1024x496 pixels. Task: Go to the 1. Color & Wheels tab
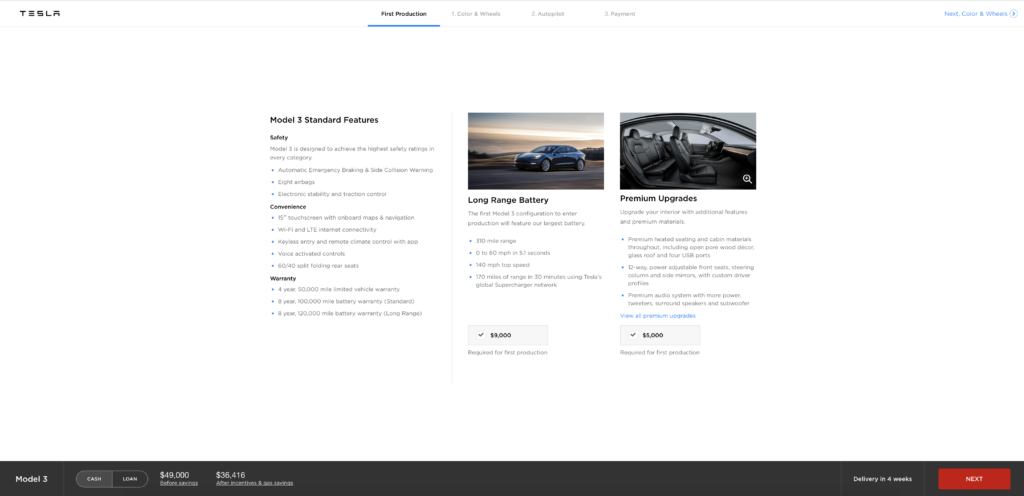click(x=476, y=14)
